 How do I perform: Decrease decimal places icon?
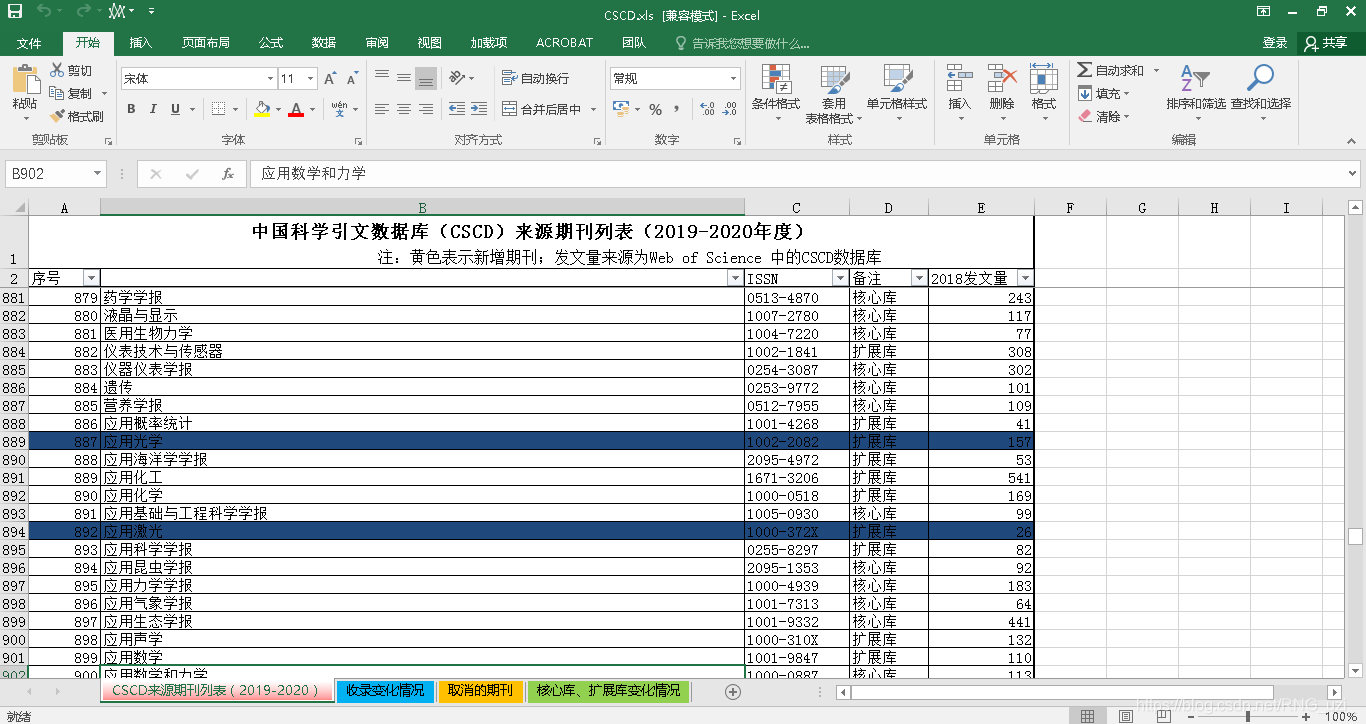731,109
